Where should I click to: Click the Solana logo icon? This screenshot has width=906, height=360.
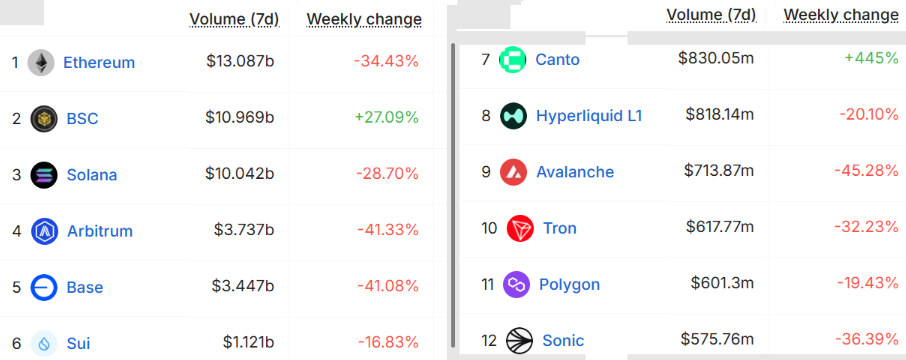(44, 175)
